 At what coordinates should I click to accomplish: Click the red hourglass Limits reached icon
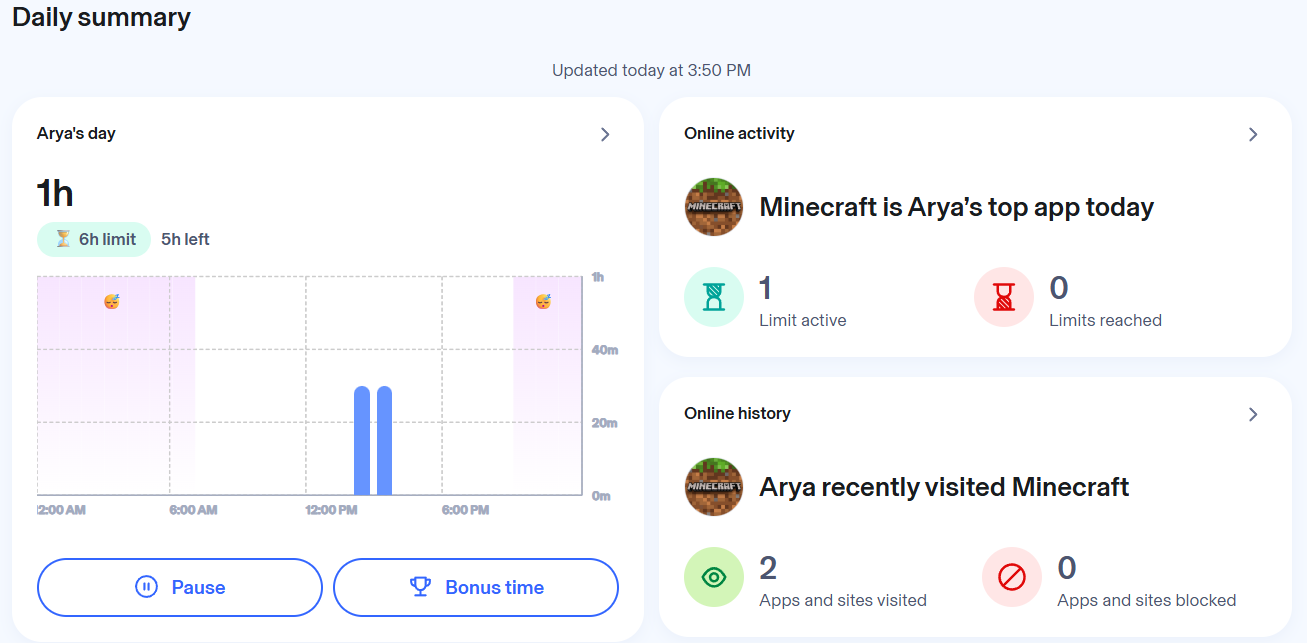[x=1003, y=297]
